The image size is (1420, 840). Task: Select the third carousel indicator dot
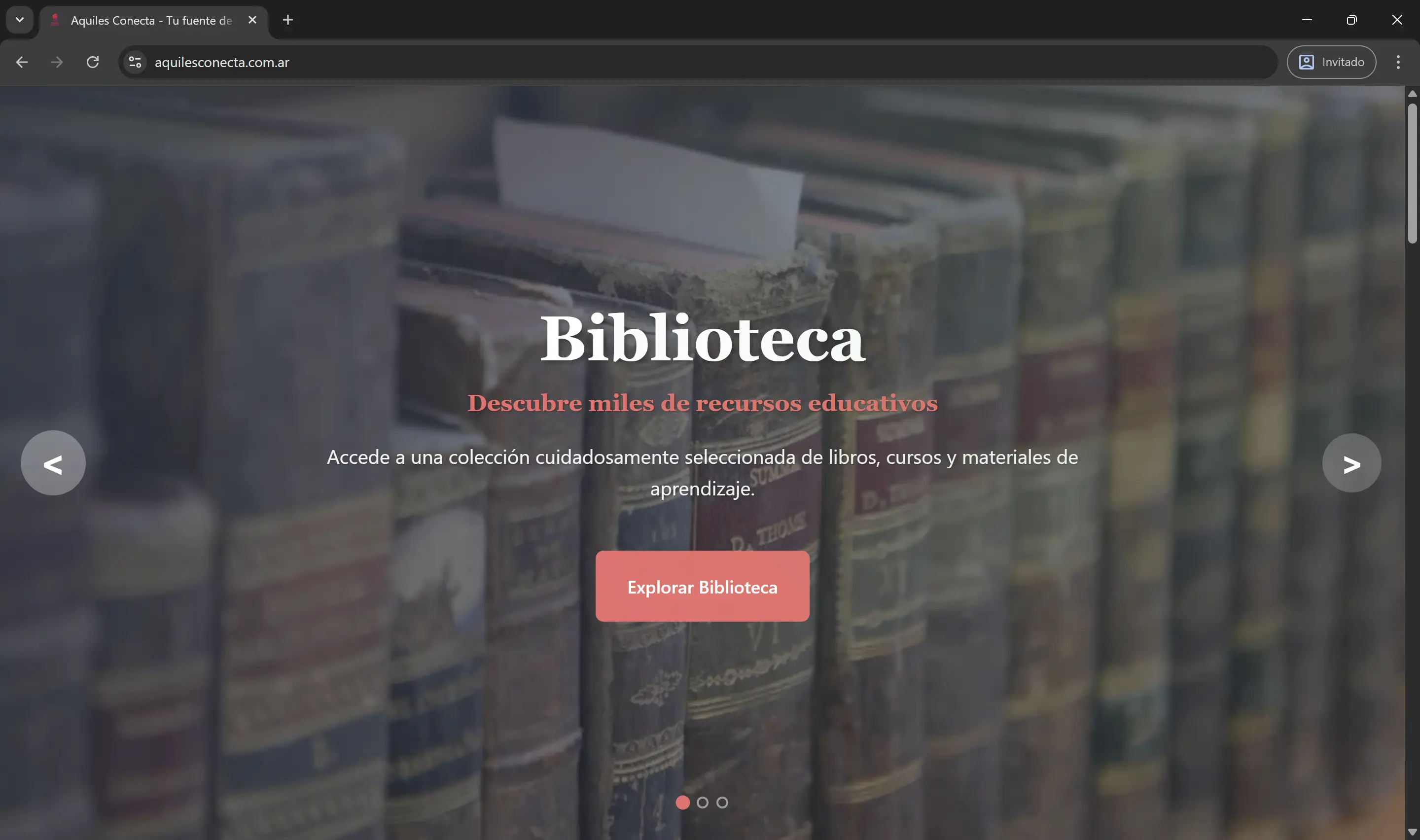(722, 802)
